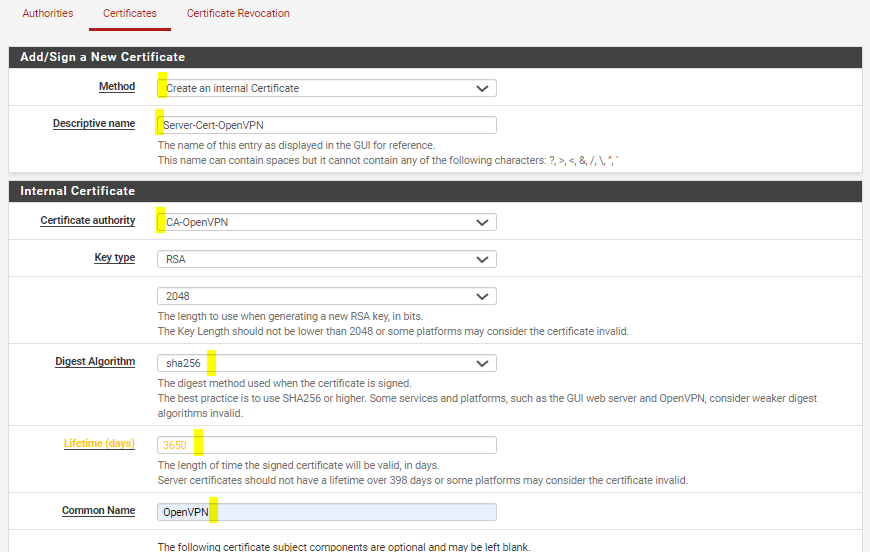Select the Certificates tab

pyautogui.click(x=130, y=13)
